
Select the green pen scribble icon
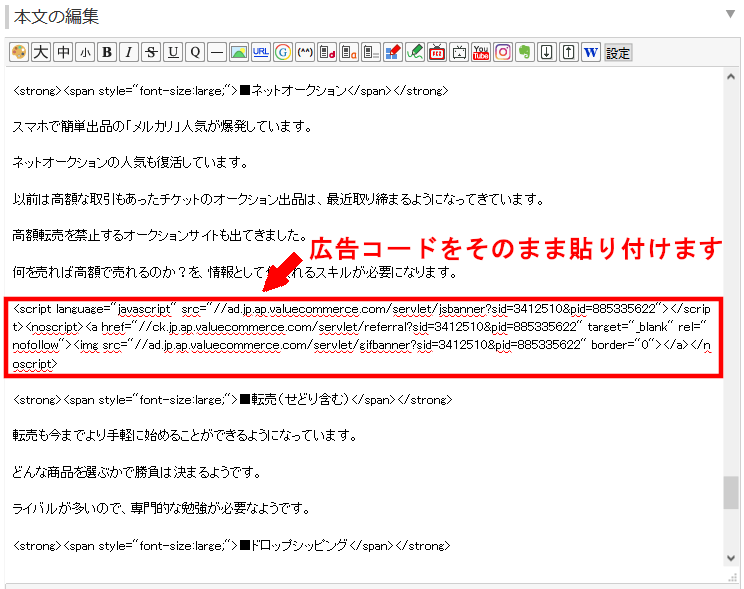(415, 52)
